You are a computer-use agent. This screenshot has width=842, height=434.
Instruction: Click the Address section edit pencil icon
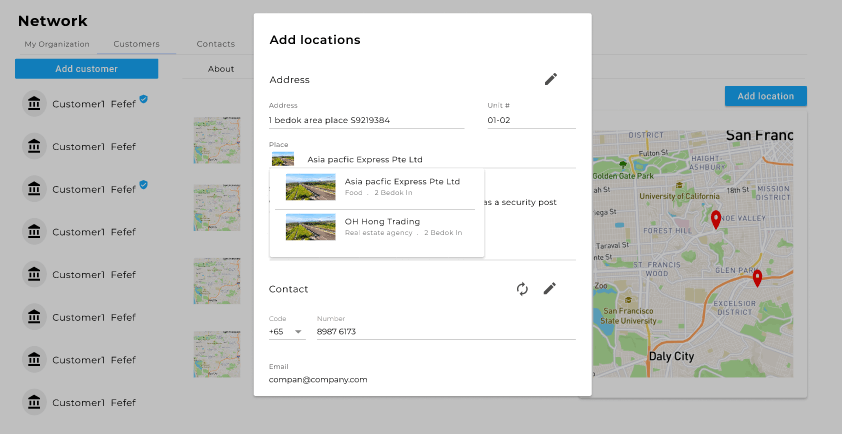pyautogui.click(x=550, y=79)
